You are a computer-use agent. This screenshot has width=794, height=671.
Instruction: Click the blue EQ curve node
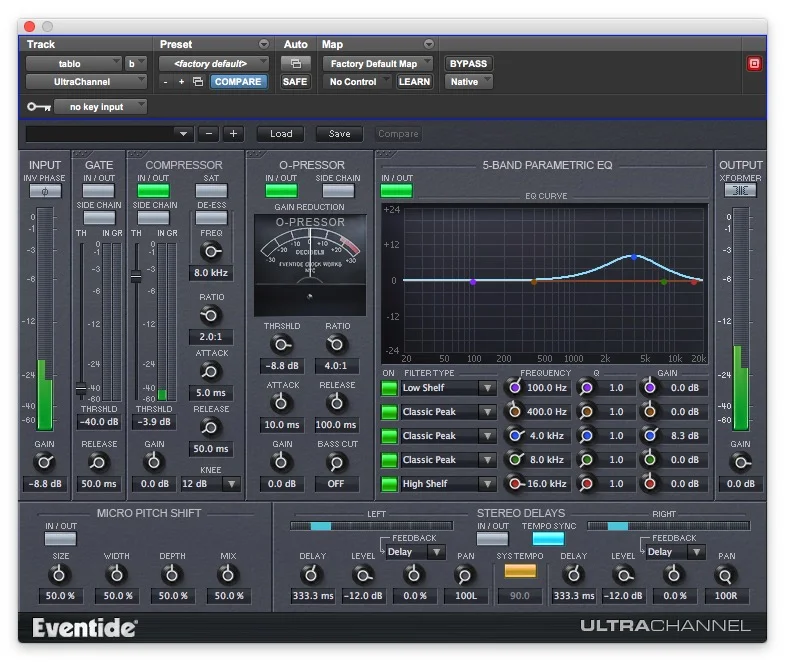coord(633,257)
